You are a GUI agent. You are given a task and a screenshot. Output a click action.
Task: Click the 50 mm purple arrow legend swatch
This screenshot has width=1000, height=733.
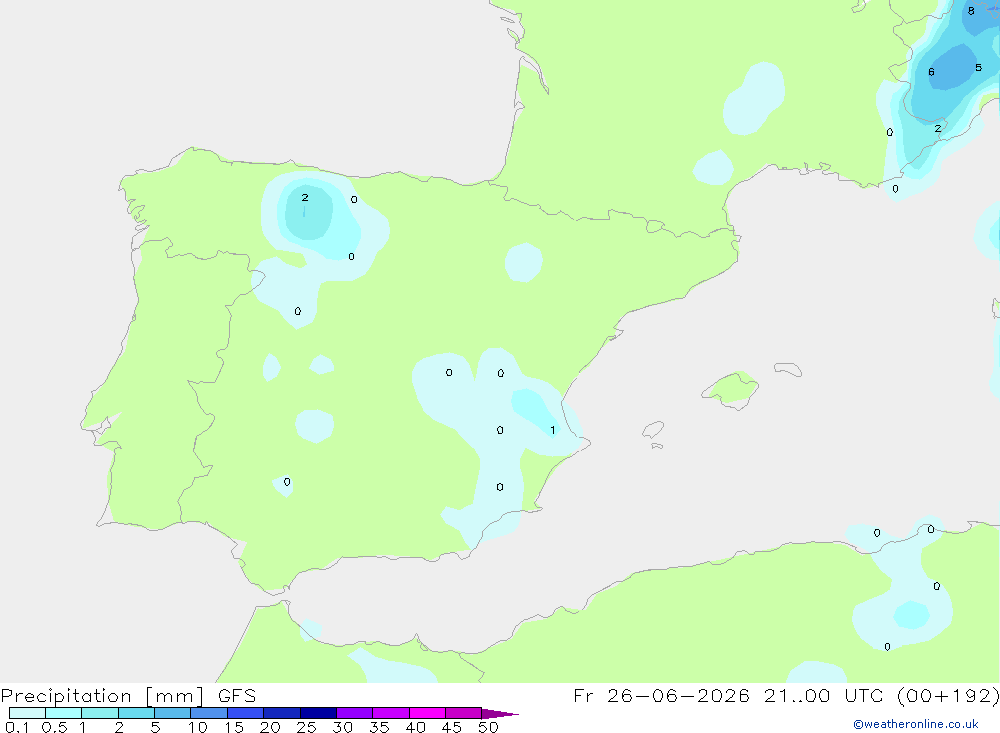point(500,714)
